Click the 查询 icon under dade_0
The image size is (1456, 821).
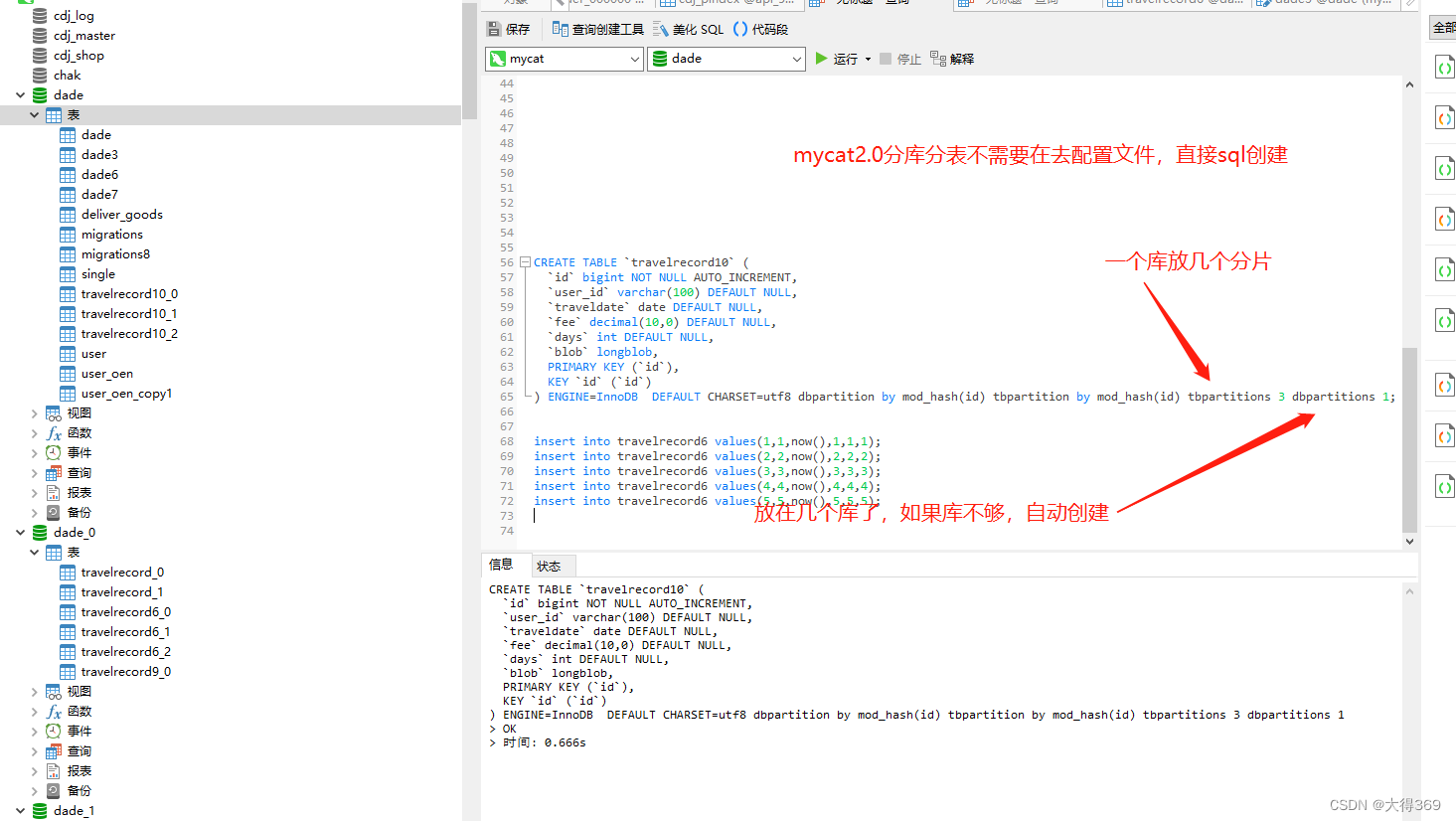click(54, 751)
